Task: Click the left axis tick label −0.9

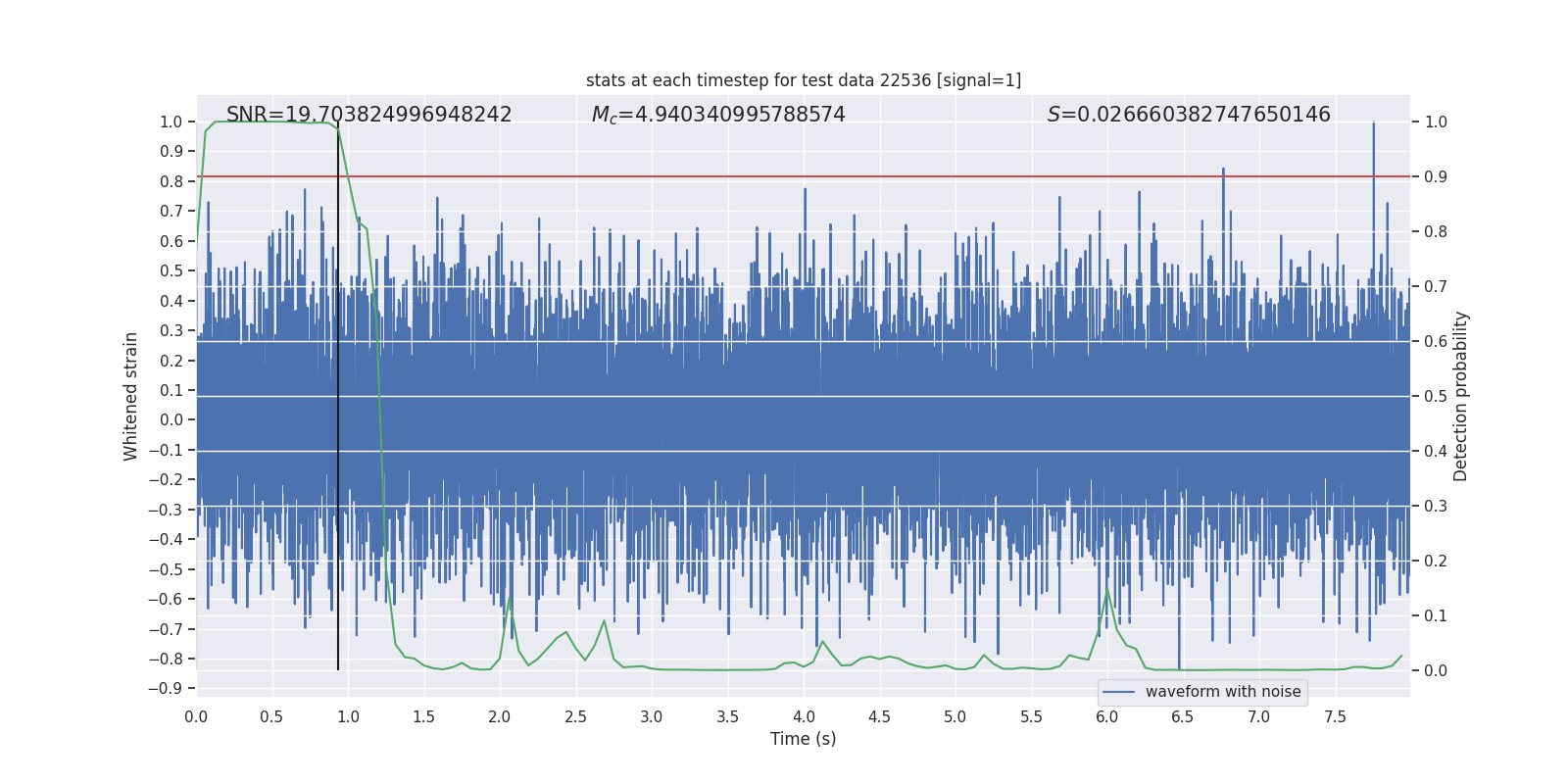Action: click(166, 688)
